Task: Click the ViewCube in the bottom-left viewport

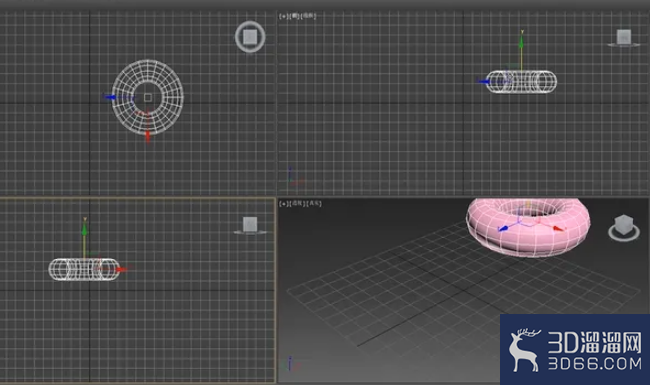Action: pyautogui.click(x=250, y=225)
